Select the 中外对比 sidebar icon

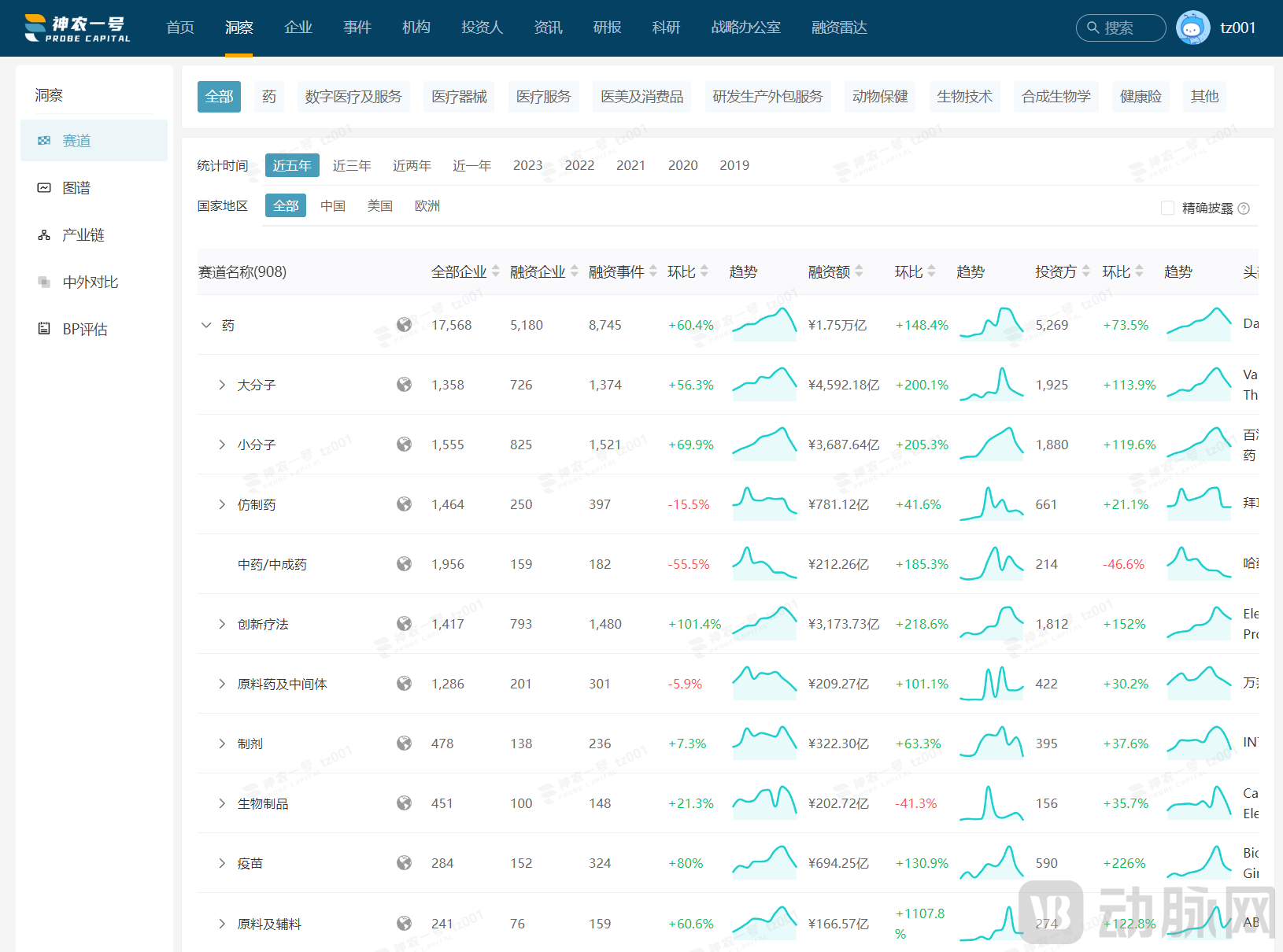pyautogui.click(x=44, y=282)
